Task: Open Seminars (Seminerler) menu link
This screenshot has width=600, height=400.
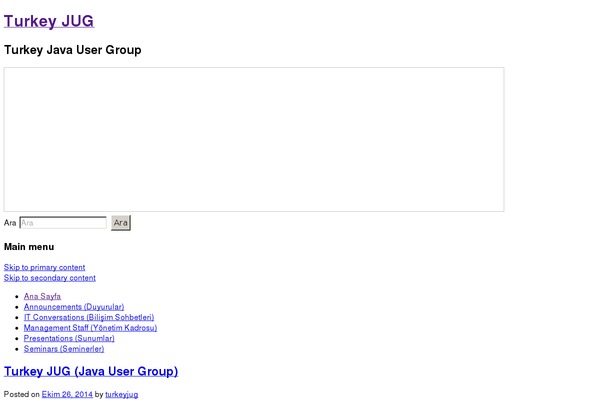Action: click(x=64, y=349)
